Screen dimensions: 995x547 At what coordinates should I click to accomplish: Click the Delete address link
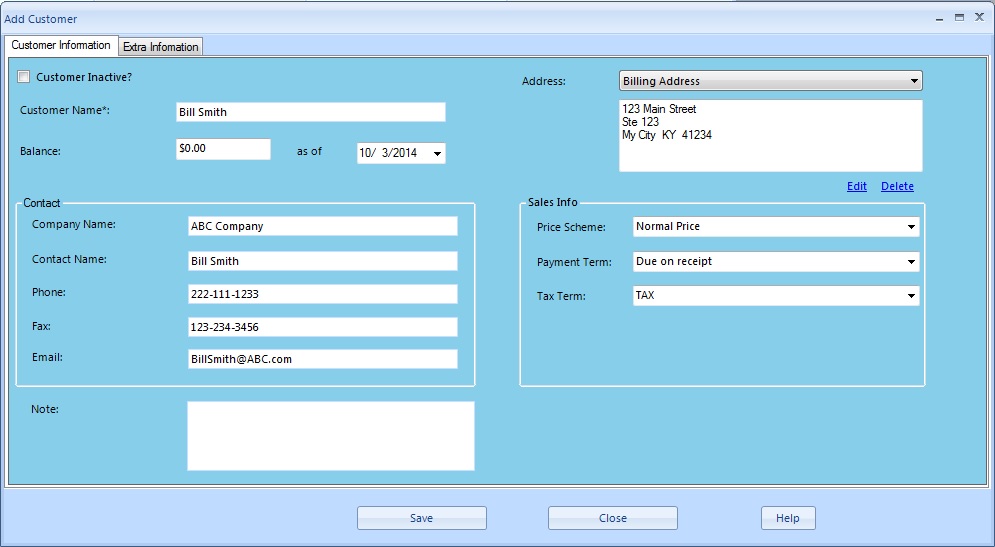897,186
